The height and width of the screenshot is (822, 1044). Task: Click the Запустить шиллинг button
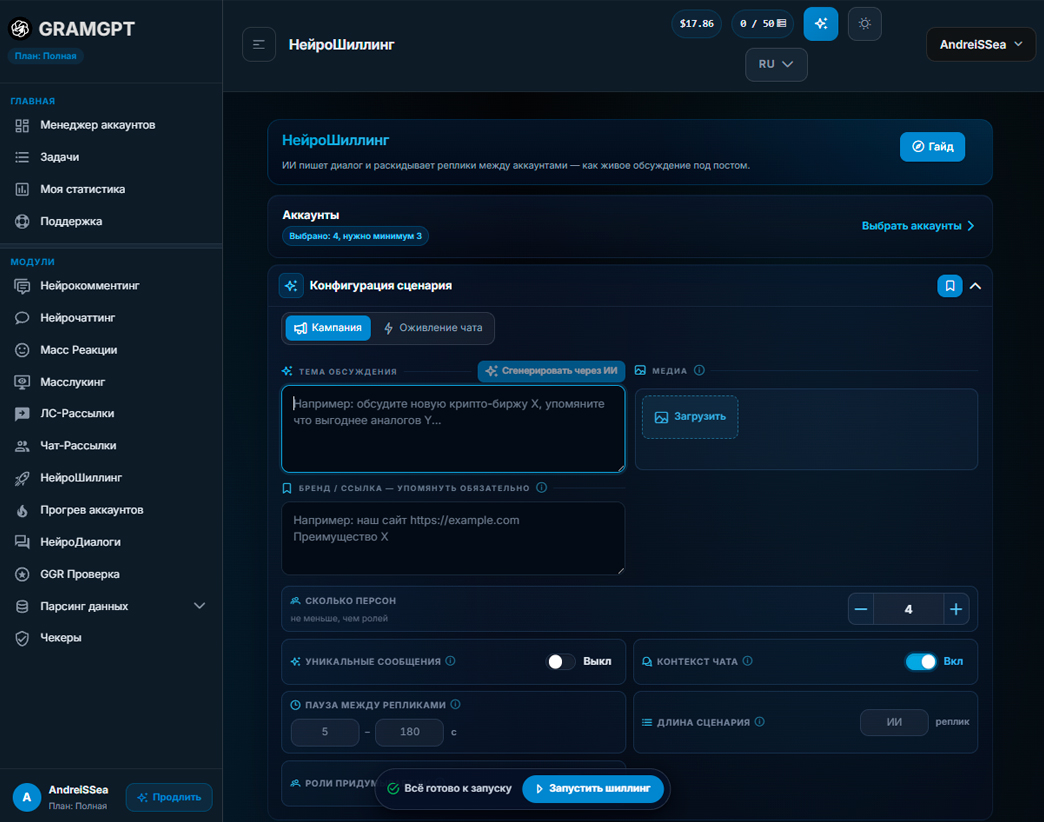(593, 789)
